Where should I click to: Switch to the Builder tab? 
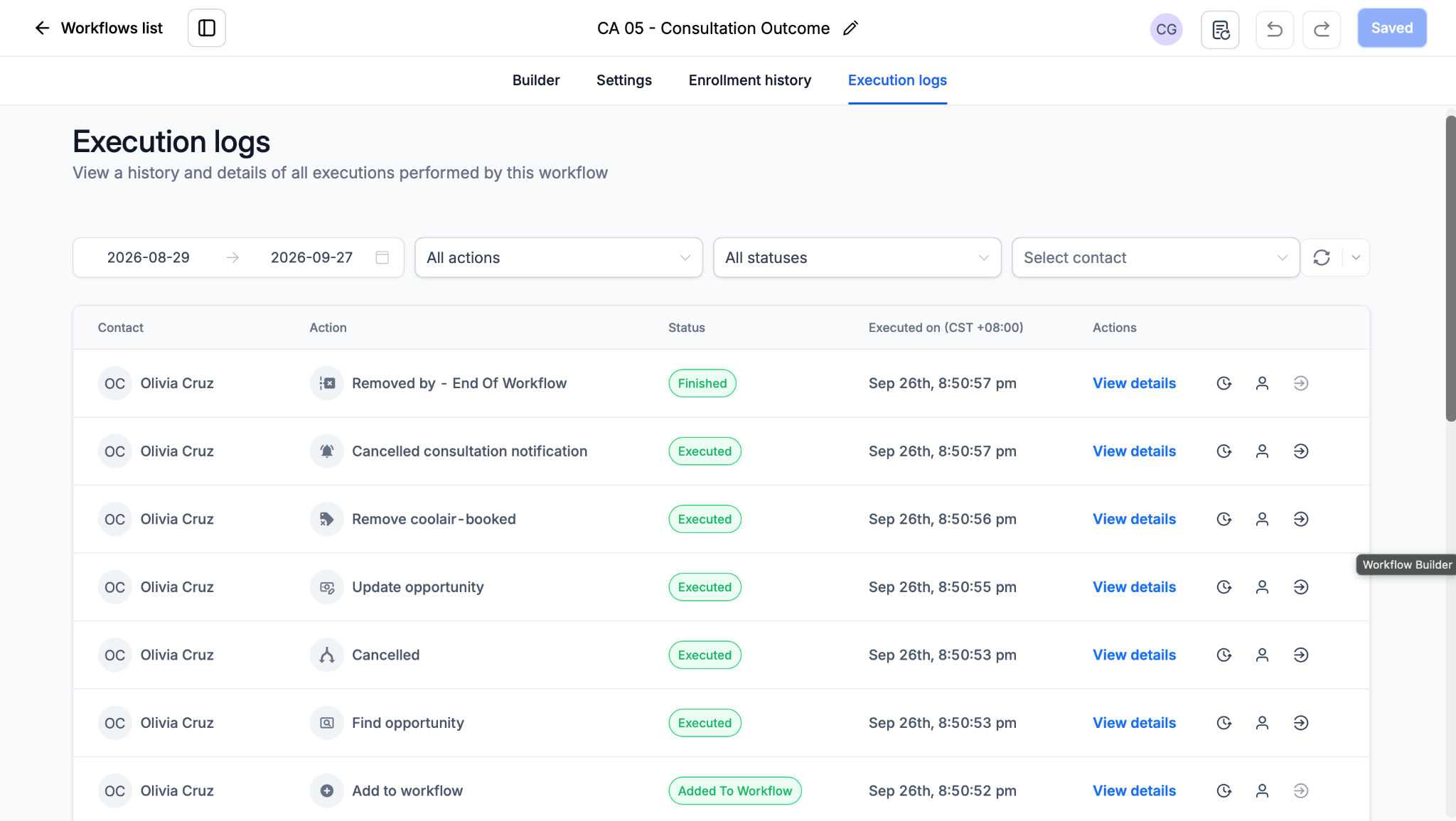coord(536,80)
